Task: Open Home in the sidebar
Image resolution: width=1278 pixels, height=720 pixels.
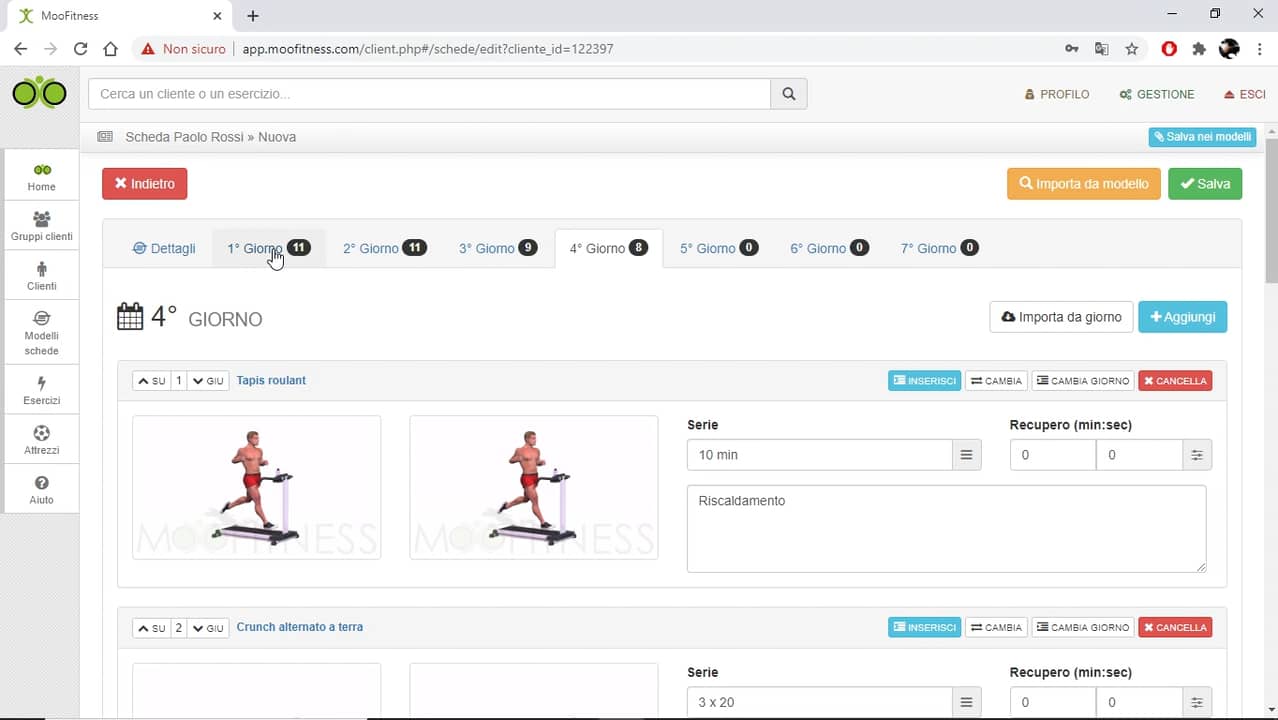Action: point(42,177)
